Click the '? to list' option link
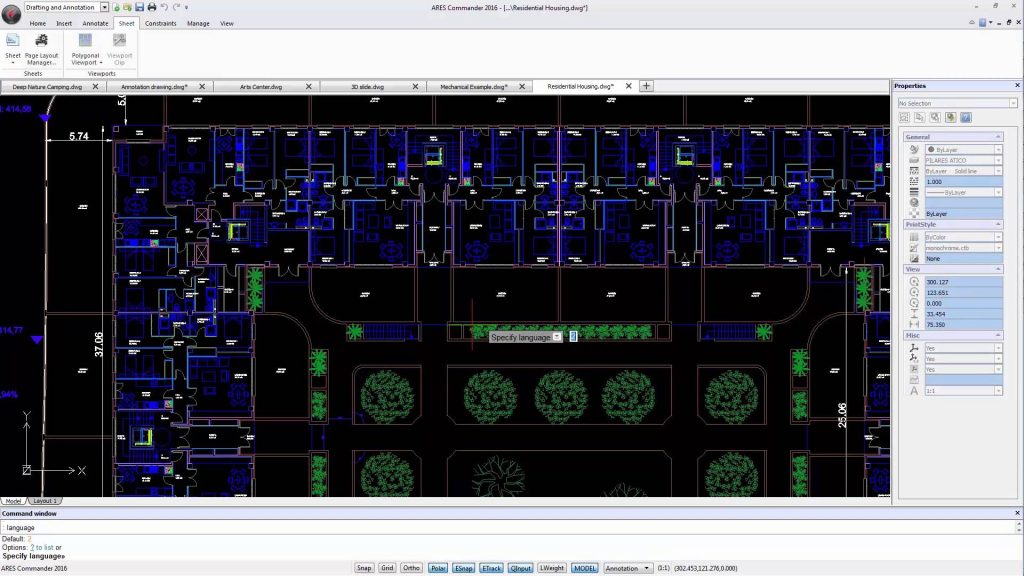Screen dimensions: 1024x576 tap(42, 547)
